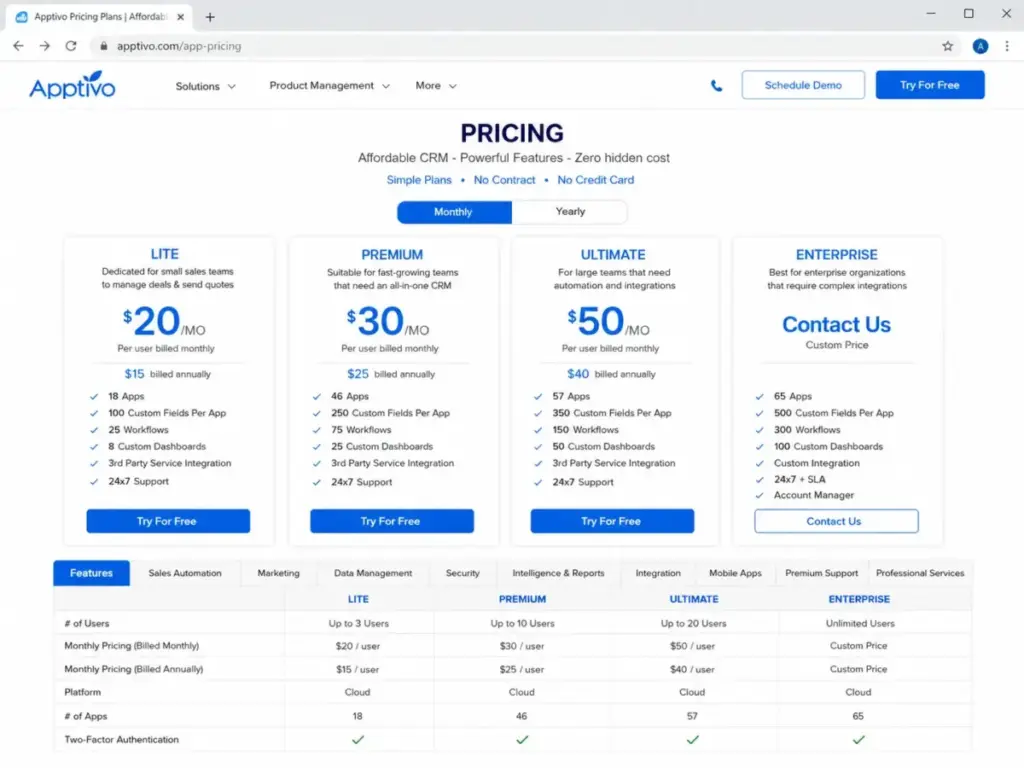Expand the Solutions dropdown menu
Image resolution: width=1024 pixels, height=768 pixels.
pos(205,86)
